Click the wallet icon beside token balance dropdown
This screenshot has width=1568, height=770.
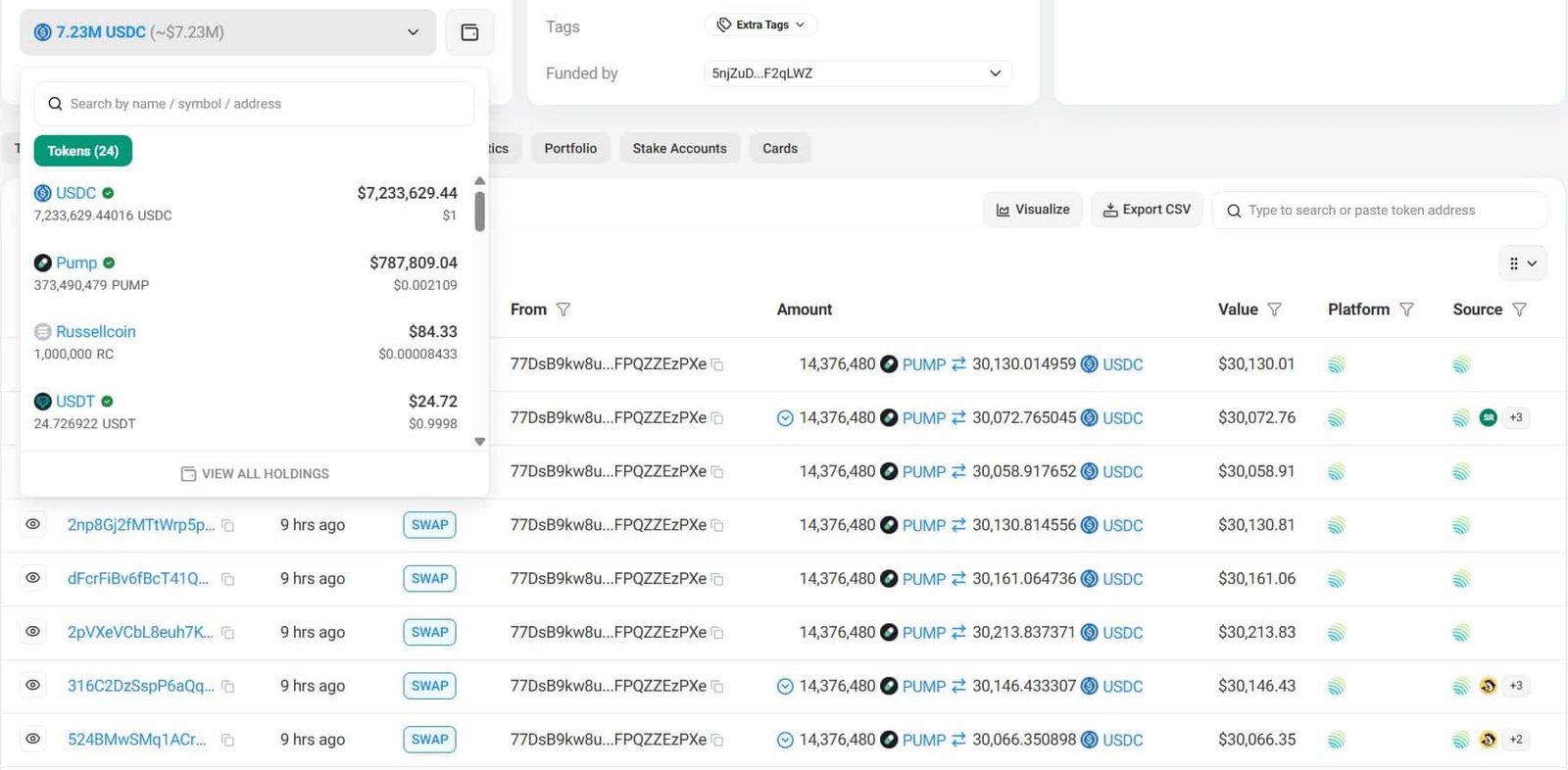point(469,32)
